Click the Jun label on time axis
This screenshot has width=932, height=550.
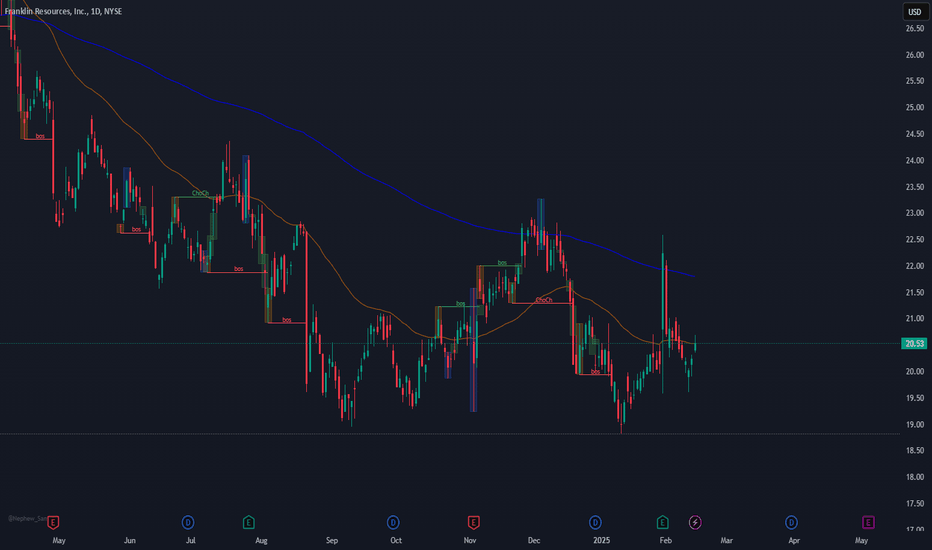(x=130, y=540)
